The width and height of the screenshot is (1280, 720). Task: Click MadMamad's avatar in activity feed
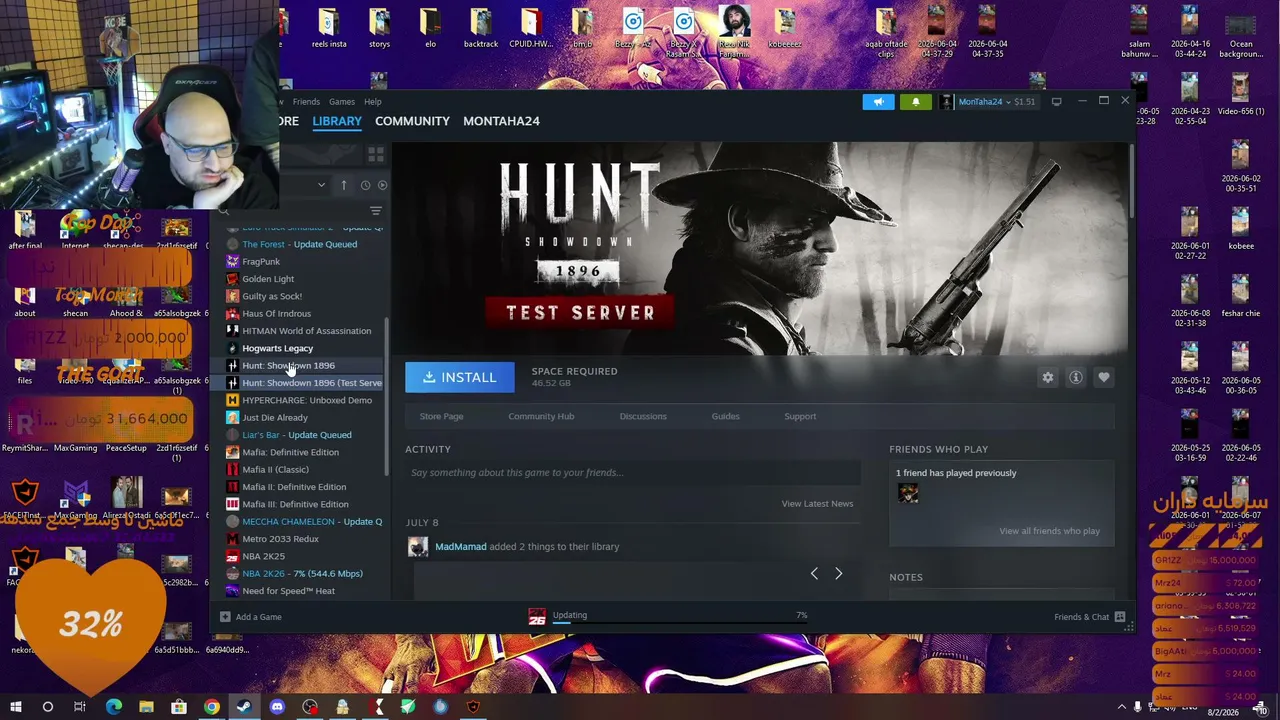pos(418,546)
